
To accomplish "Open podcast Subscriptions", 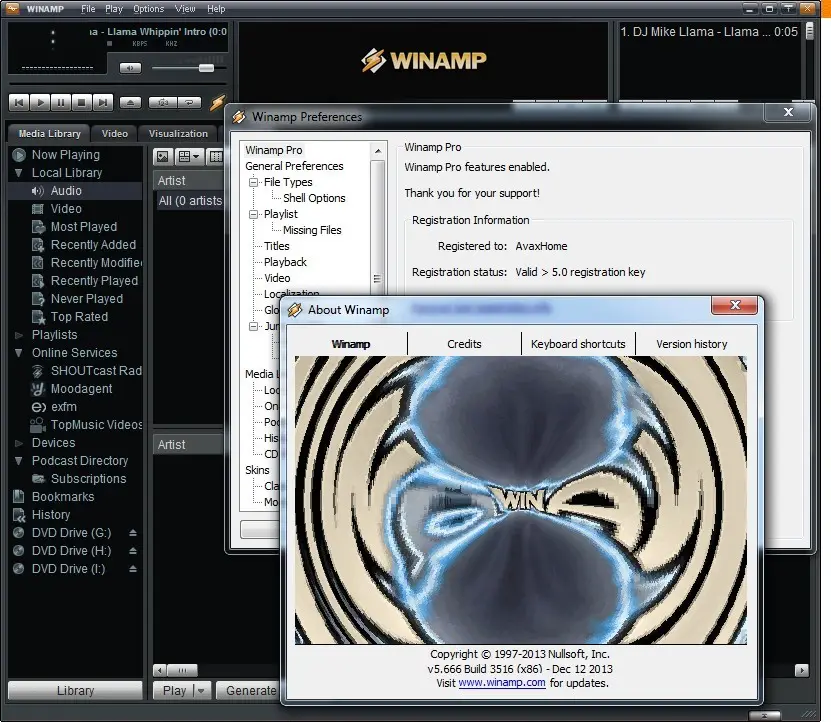I will click(x=89, y=479).
